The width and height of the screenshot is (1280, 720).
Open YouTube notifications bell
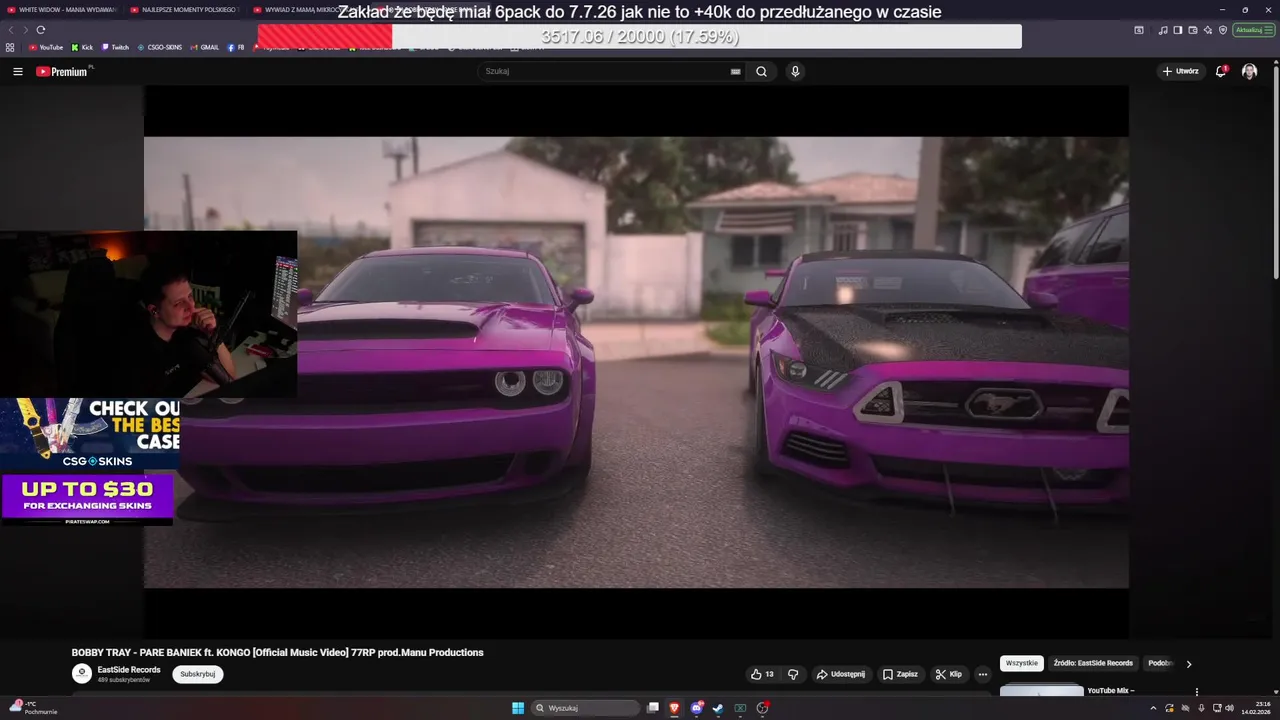1220,71
